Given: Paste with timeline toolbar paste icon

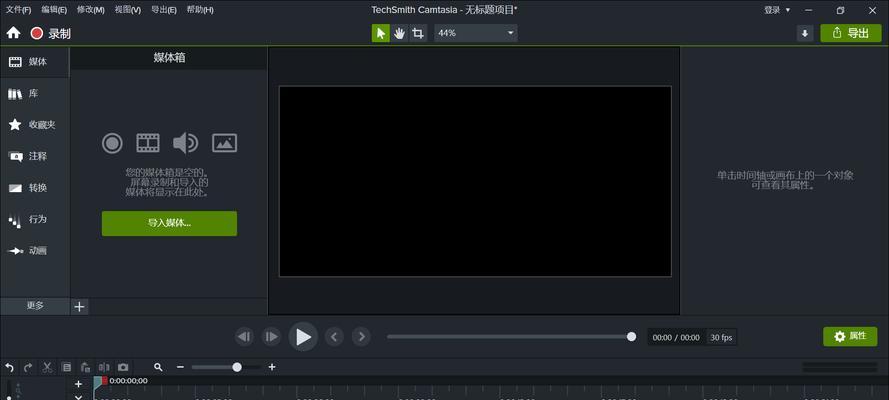Looking at the screenshot, I should 86,368.
